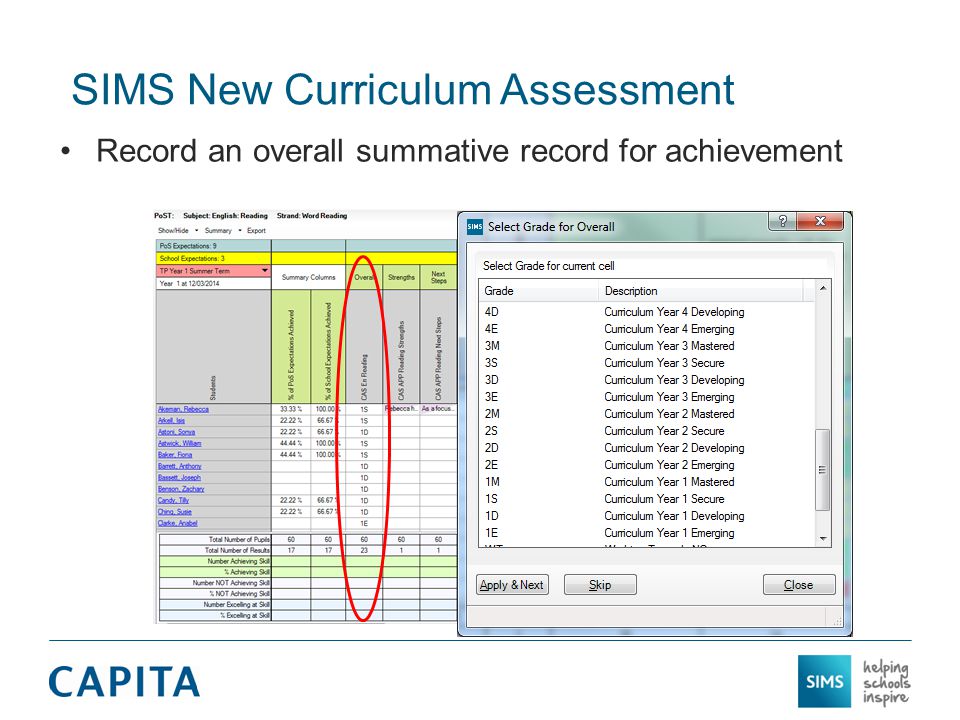The width and height of the screenshot is (960, 720).
Task: Click the dialog resize grip icon
Action: [838, 621]
